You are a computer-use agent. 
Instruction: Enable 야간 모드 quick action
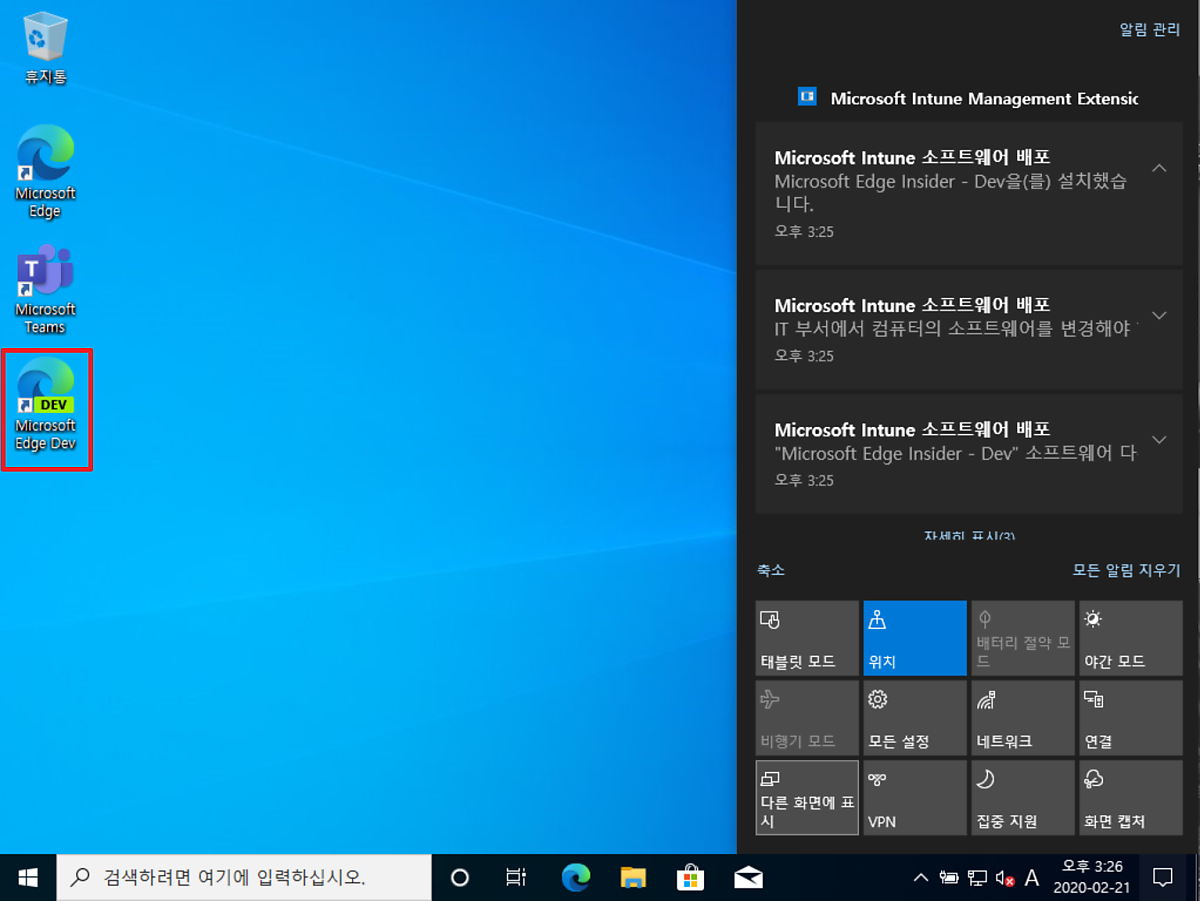coord(1131,638)
